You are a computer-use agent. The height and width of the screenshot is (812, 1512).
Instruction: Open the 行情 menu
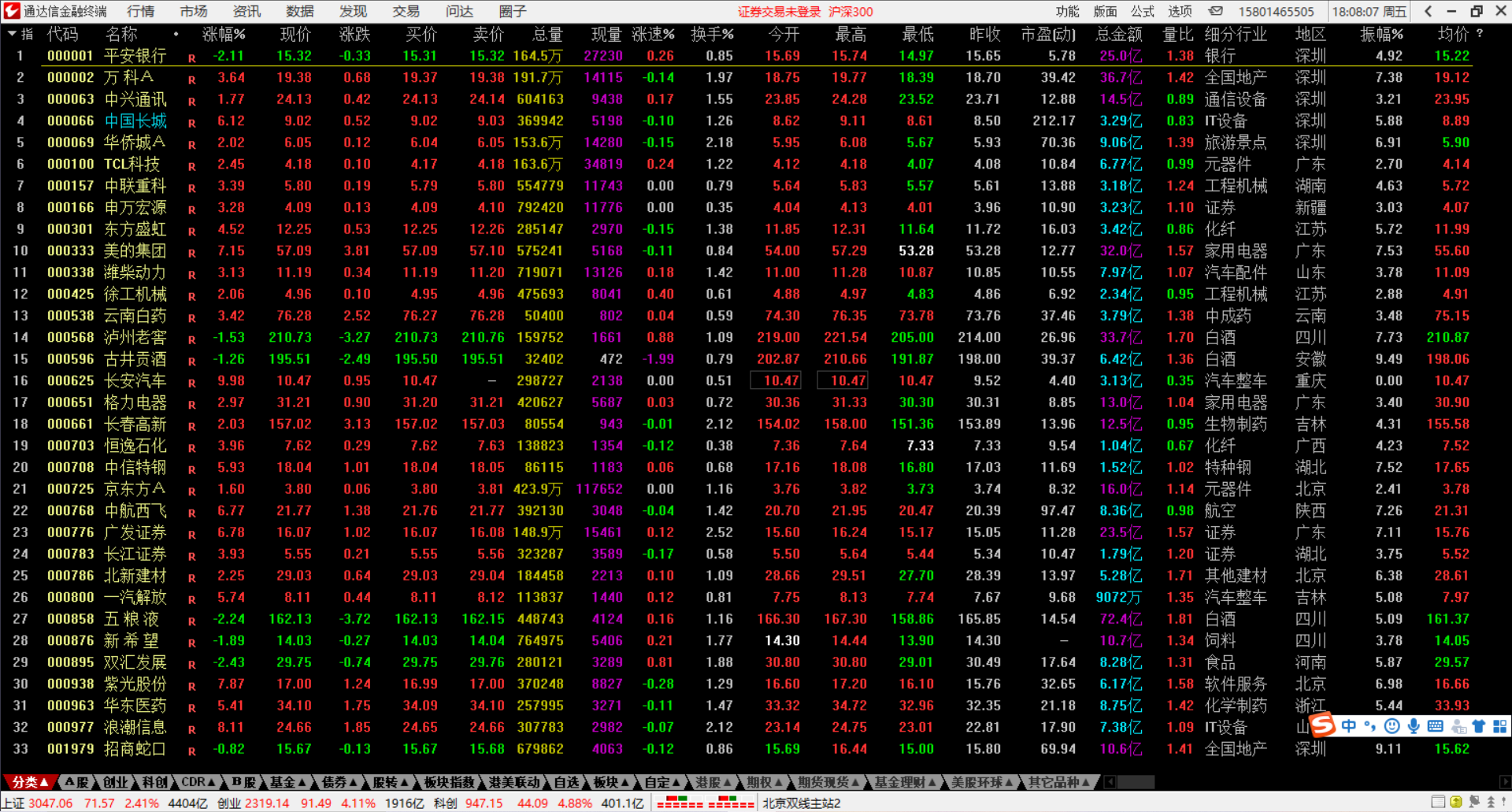click(141, 11)
